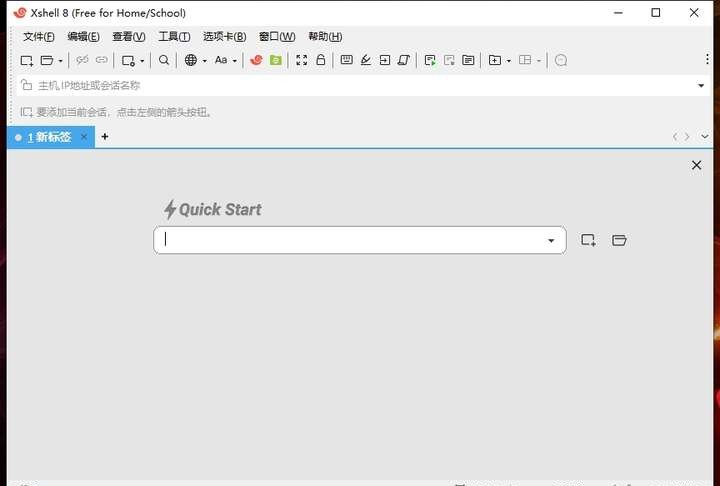Viewport: 720px width, 486px height.
Task: Click the add current session arrow button
Action: (x=26, y=112)
